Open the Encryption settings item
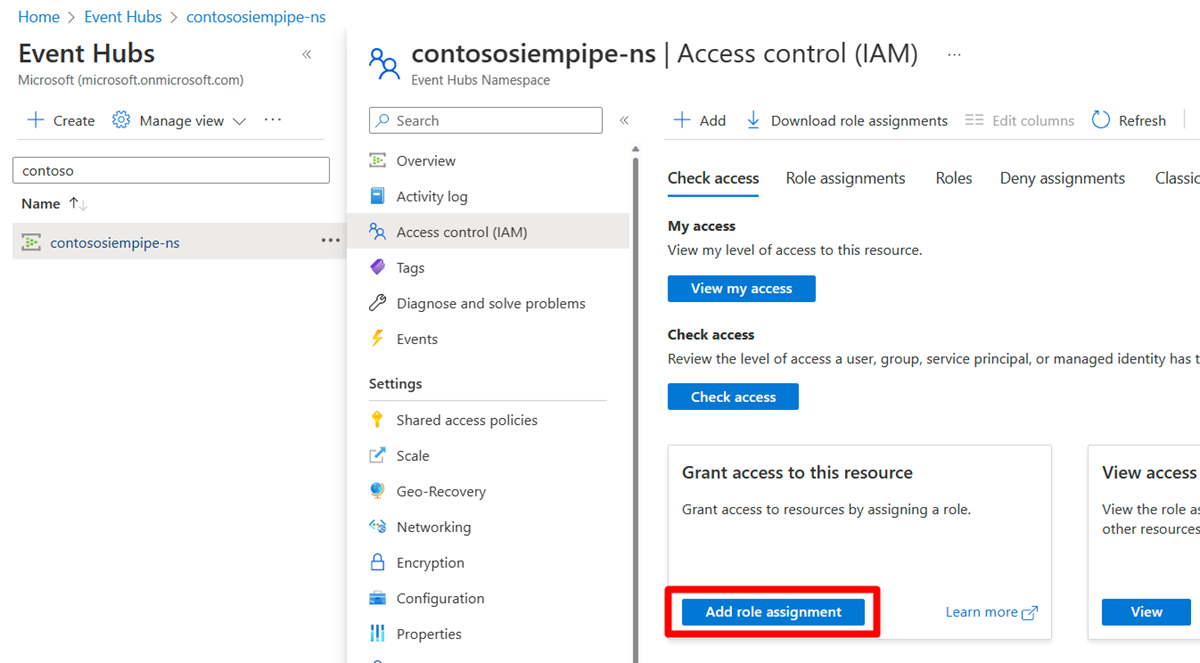1200x663 pixels. tap(430, 563)
